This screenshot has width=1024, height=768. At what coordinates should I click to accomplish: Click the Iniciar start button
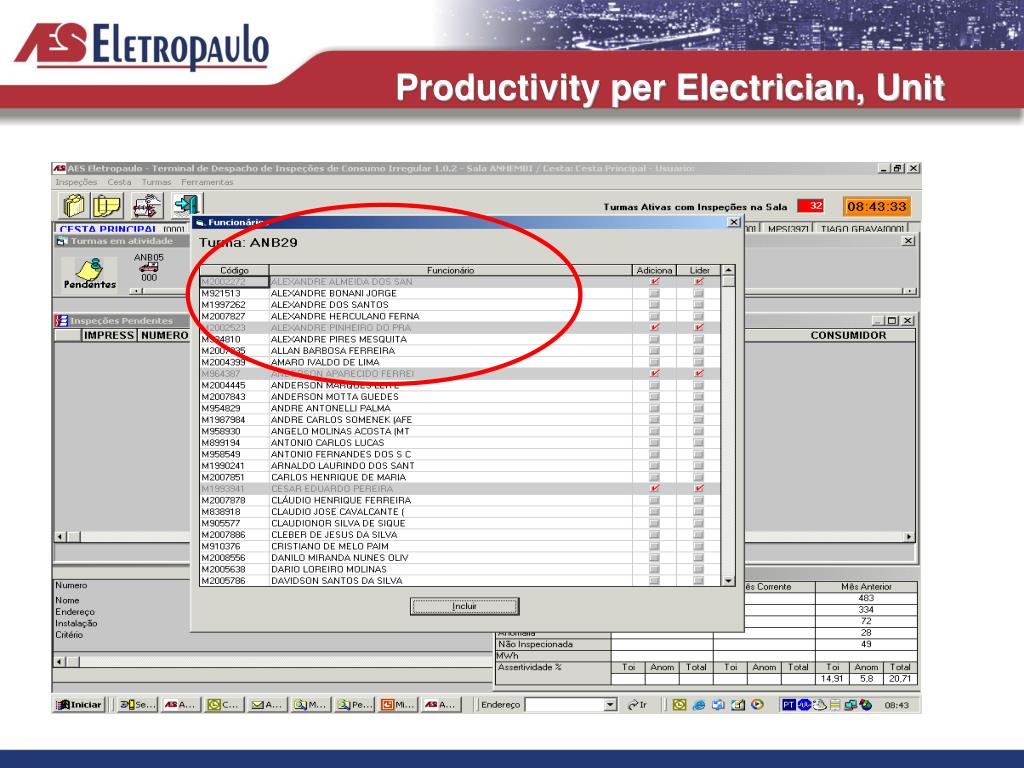[x=79, y=705]
